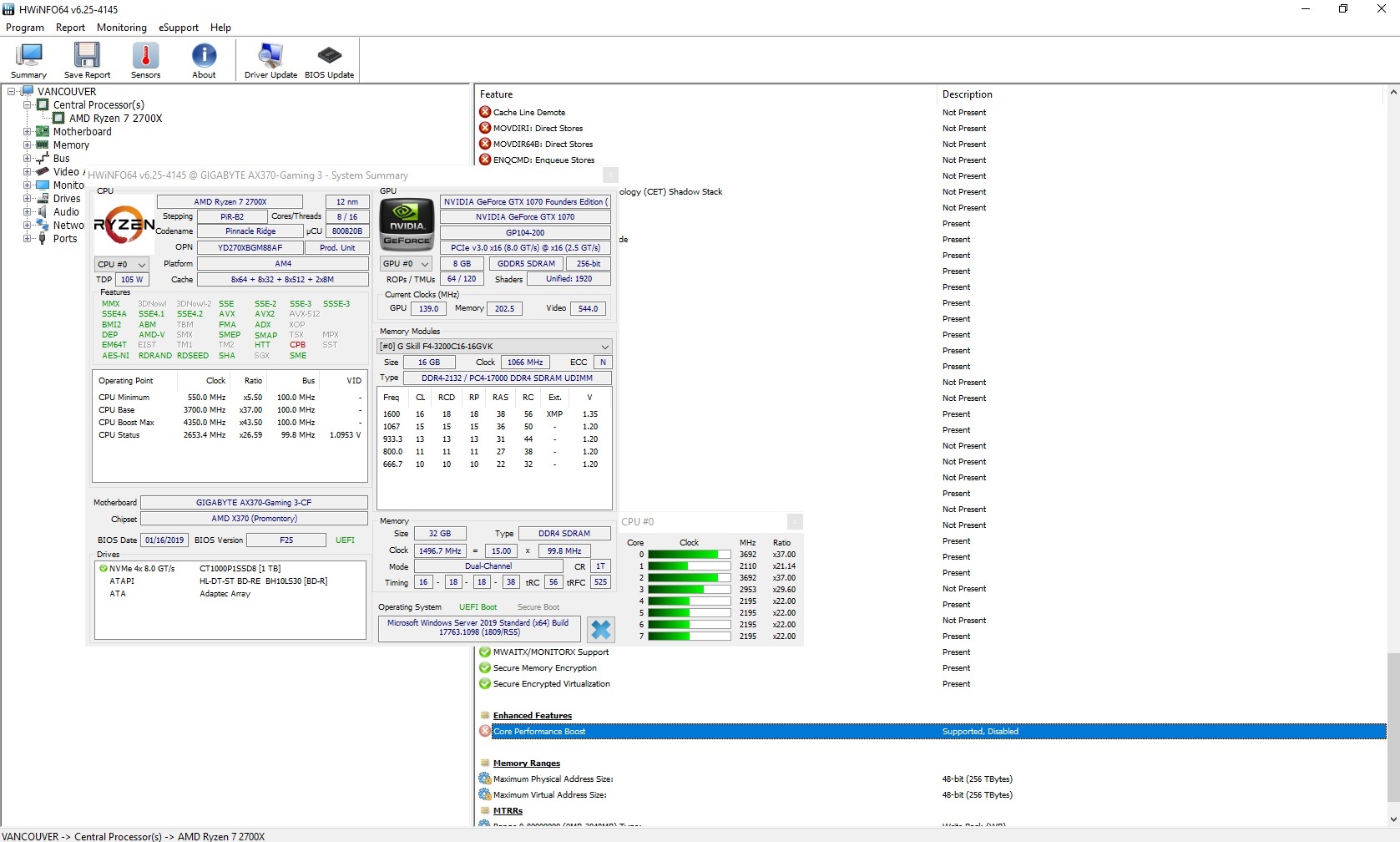Click the folder icon next to Enhanced Features
1400x842 pixels.
point(485,715)
